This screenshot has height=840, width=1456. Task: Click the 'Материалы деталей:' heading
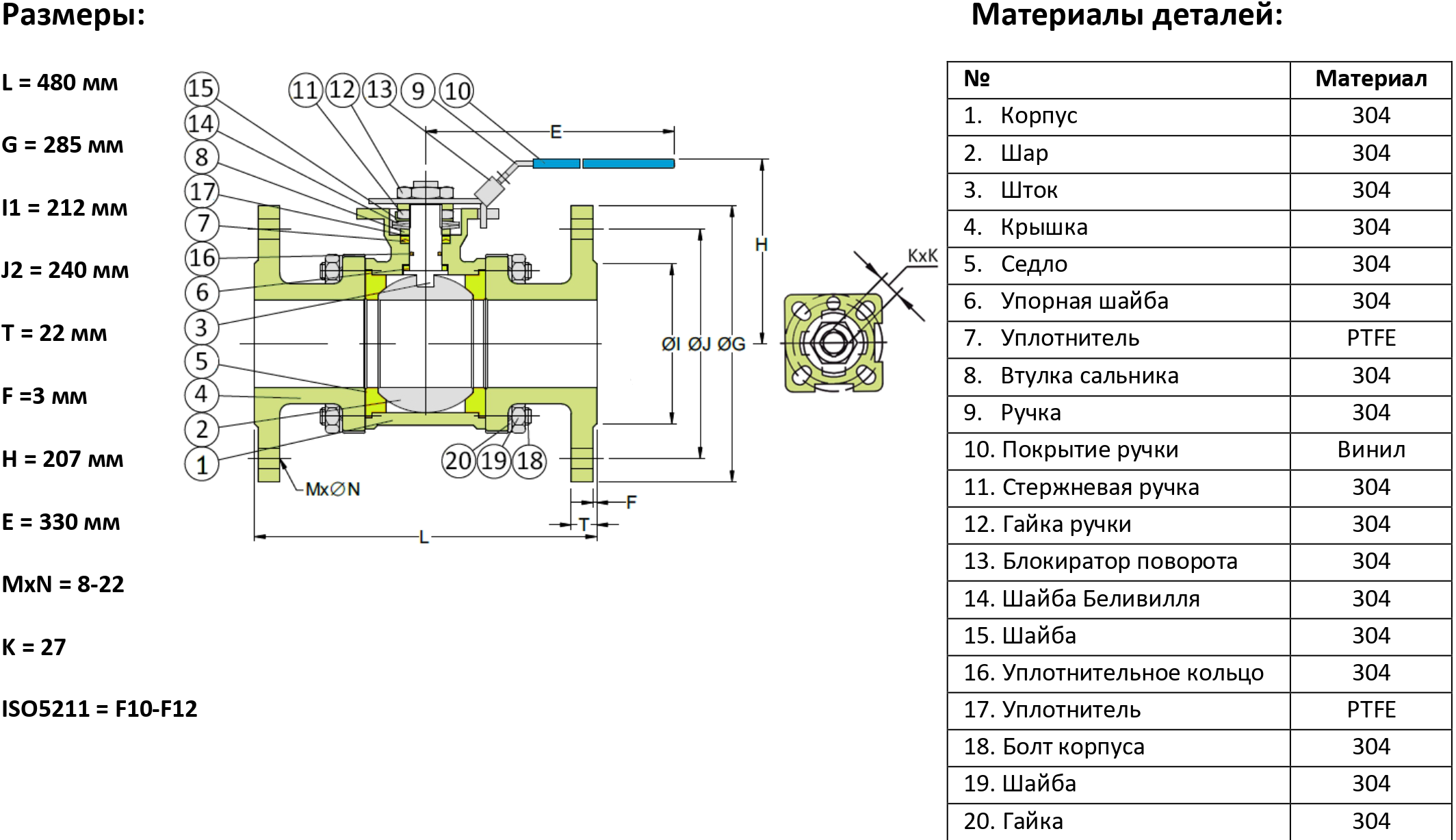pos(1127,15)
